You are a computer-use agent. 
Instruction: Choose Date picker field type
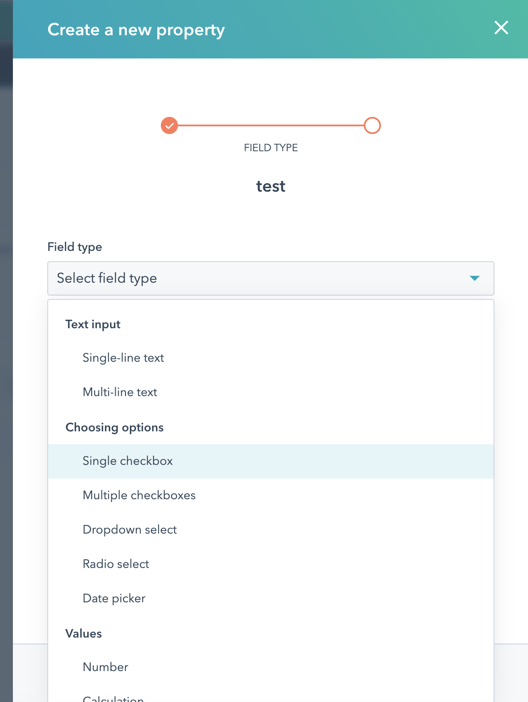pos(270,599)
